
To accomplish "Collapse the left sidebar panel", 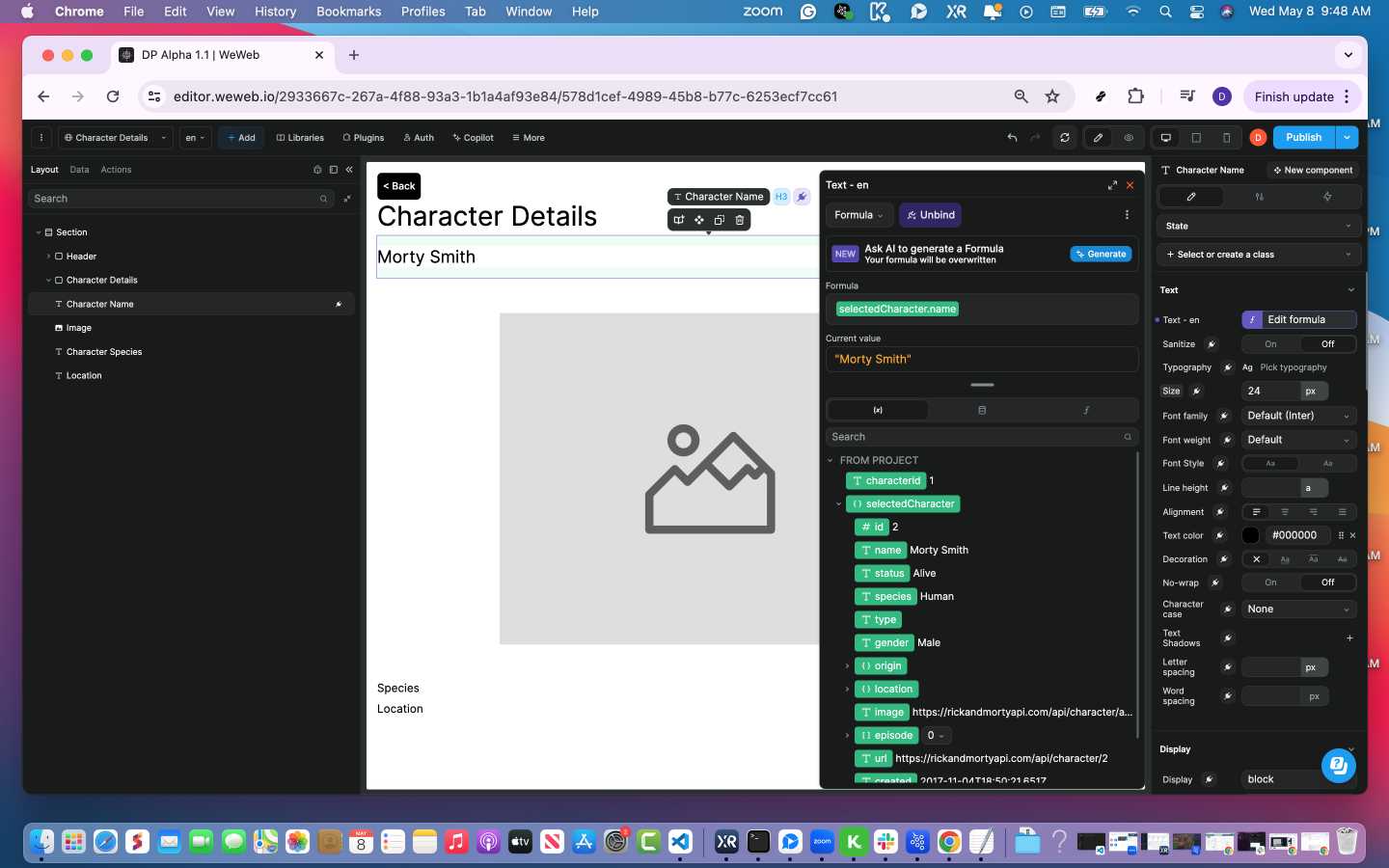I will coord(349,170).
